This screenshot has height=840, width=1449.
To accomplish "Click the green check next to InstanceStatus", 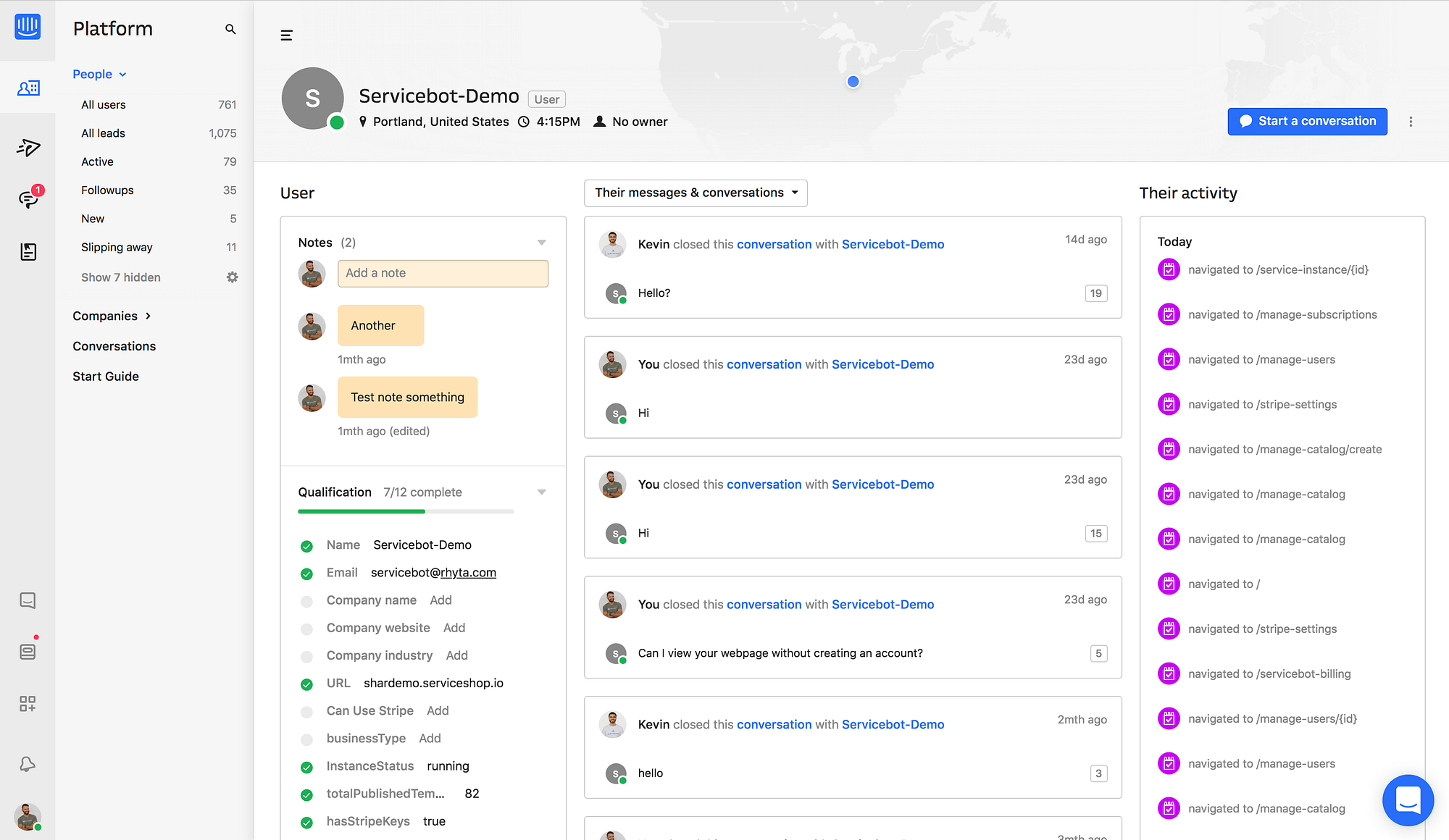I will pyautogui.click(x=306, y=767).
